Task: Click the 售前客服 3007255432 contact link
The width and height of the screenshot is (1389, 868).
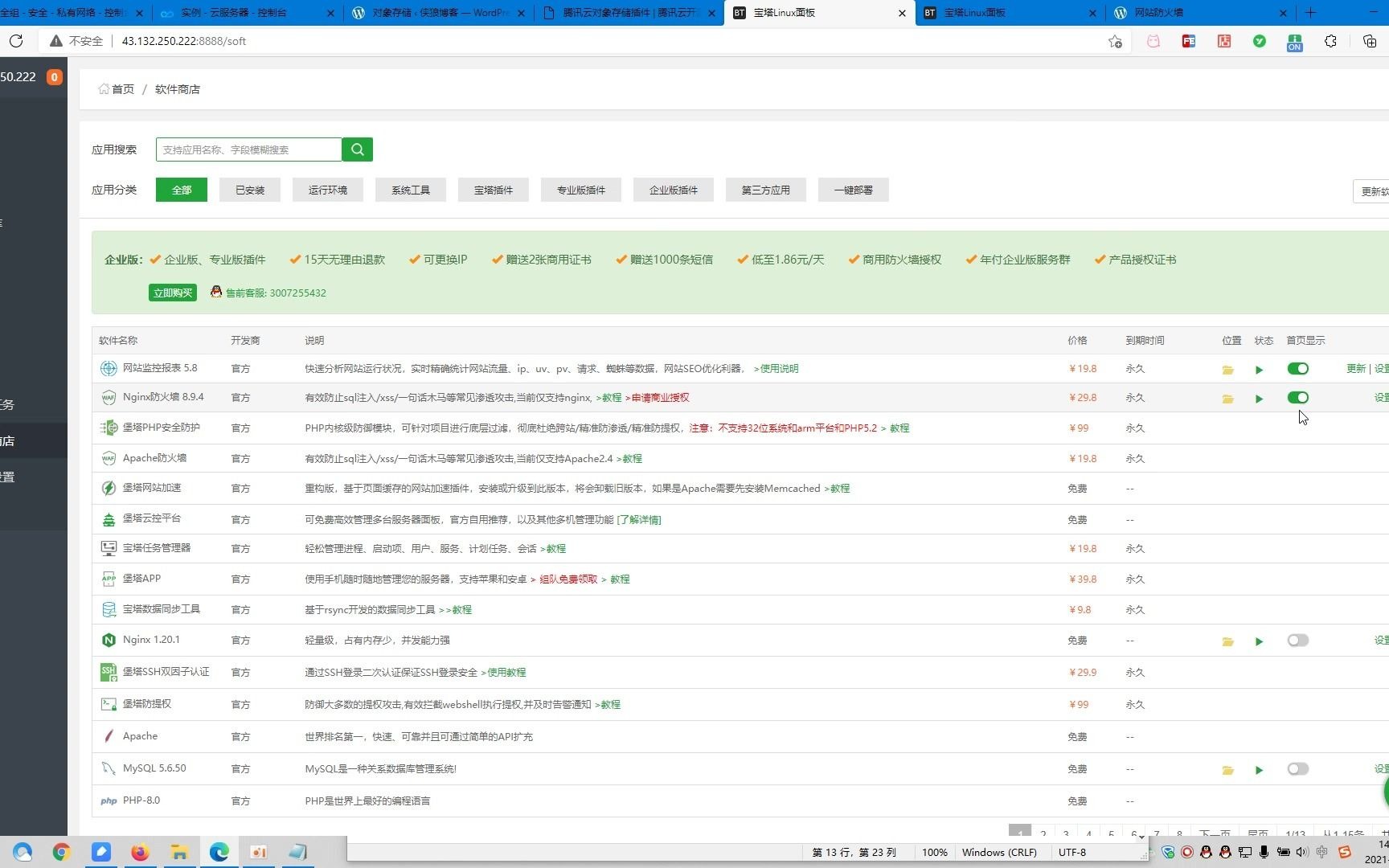Action: 276,293
